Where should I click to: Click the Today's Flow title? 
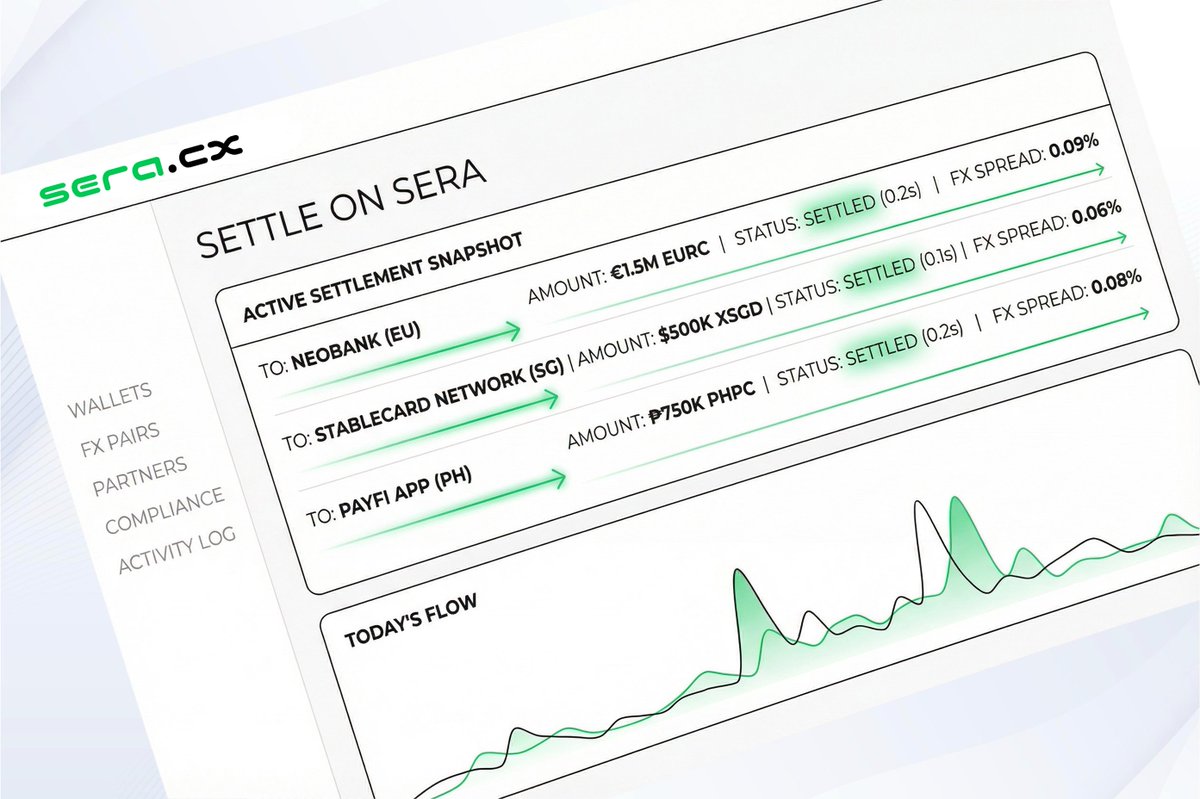[411, 620]
